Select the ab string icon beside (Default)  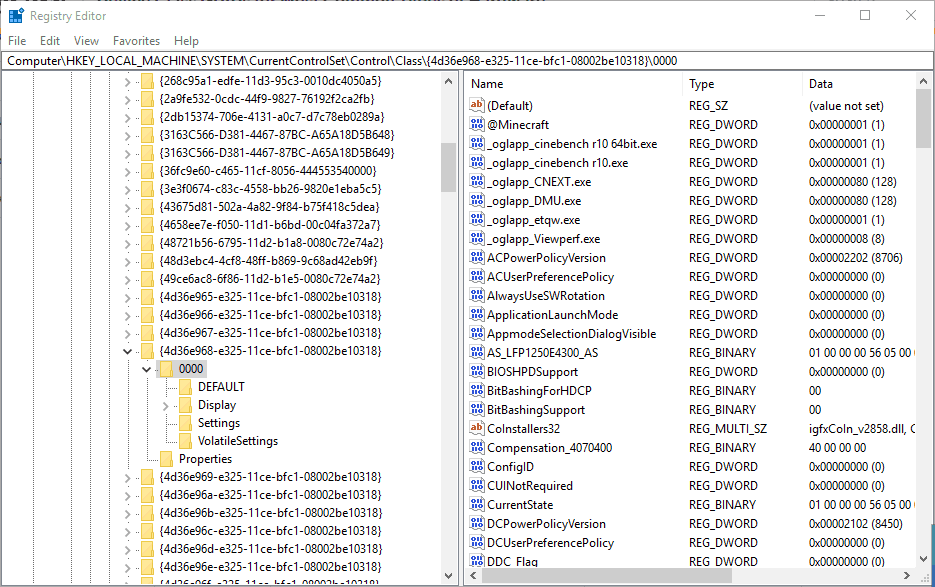tap(478, 105)
